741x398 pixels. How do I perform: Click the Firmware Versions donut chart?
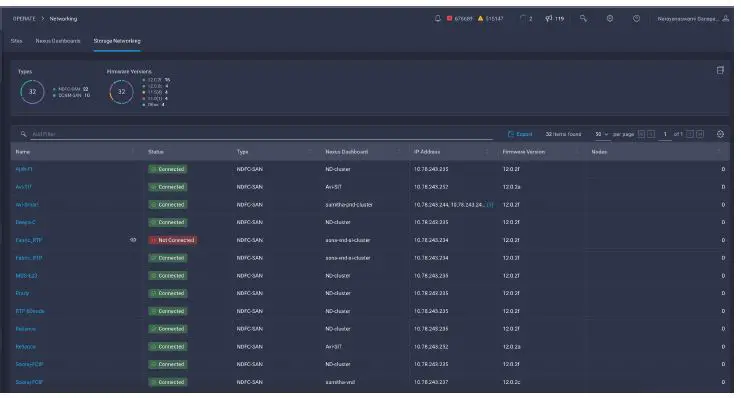point(121,92)
